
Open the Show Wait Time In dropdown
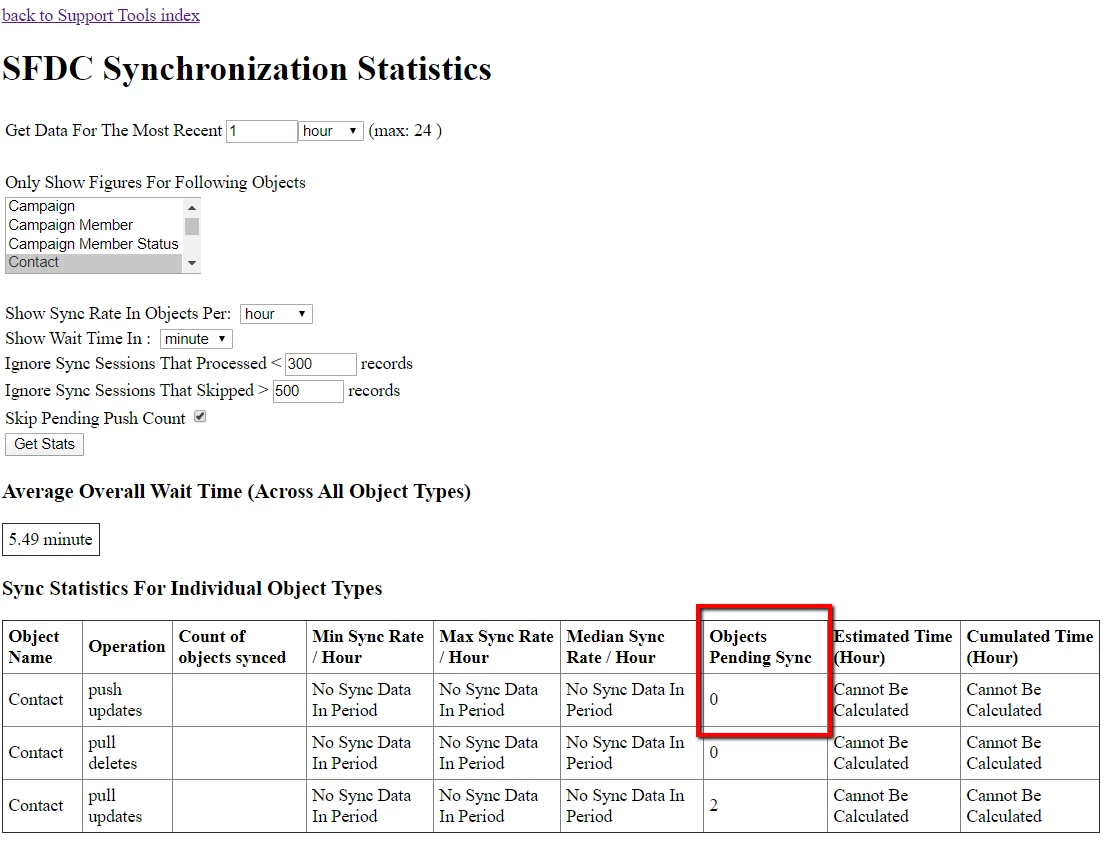[196, 339]
